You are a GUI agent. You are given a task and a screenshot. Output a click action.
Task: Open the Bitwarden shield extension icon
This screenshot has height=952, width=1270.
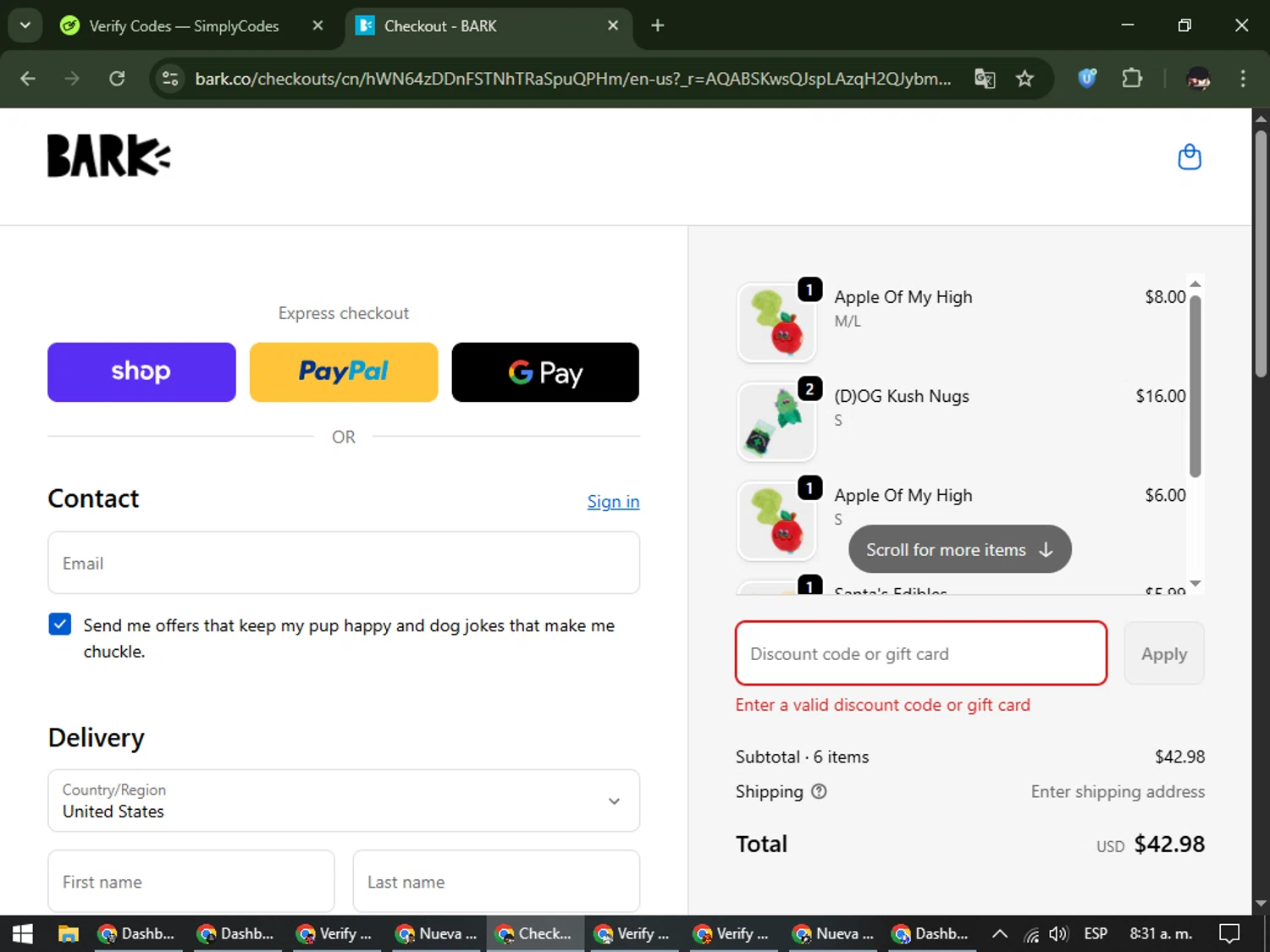[x=1087, y=79]
